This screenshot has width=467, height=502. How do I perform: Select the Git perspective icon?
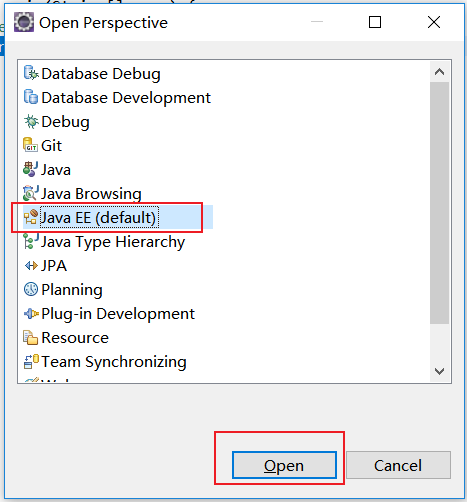point(30,145)
